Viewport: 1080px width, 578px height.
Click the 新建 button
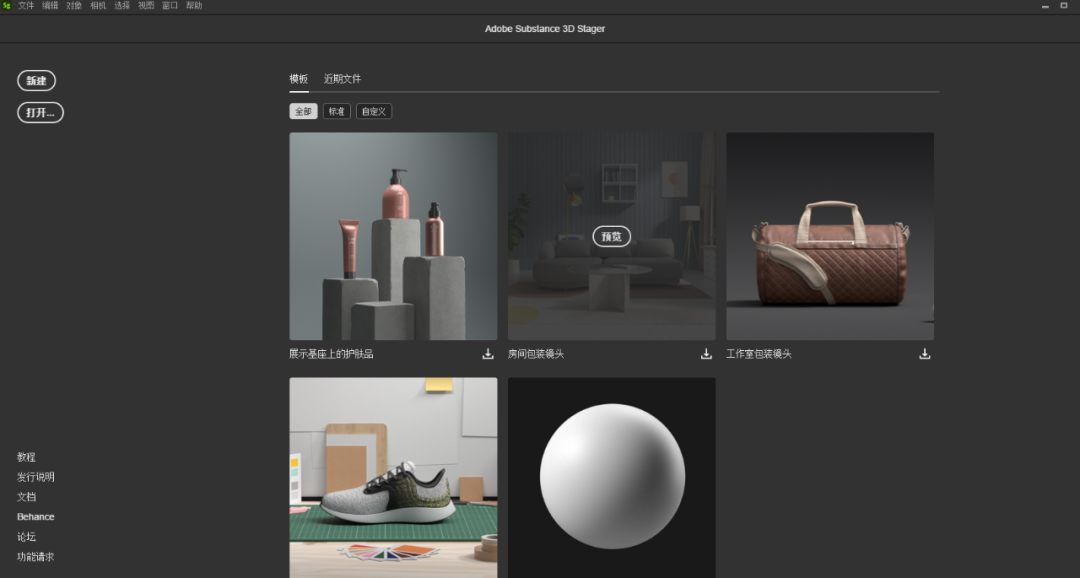click(x=37, y=81)
